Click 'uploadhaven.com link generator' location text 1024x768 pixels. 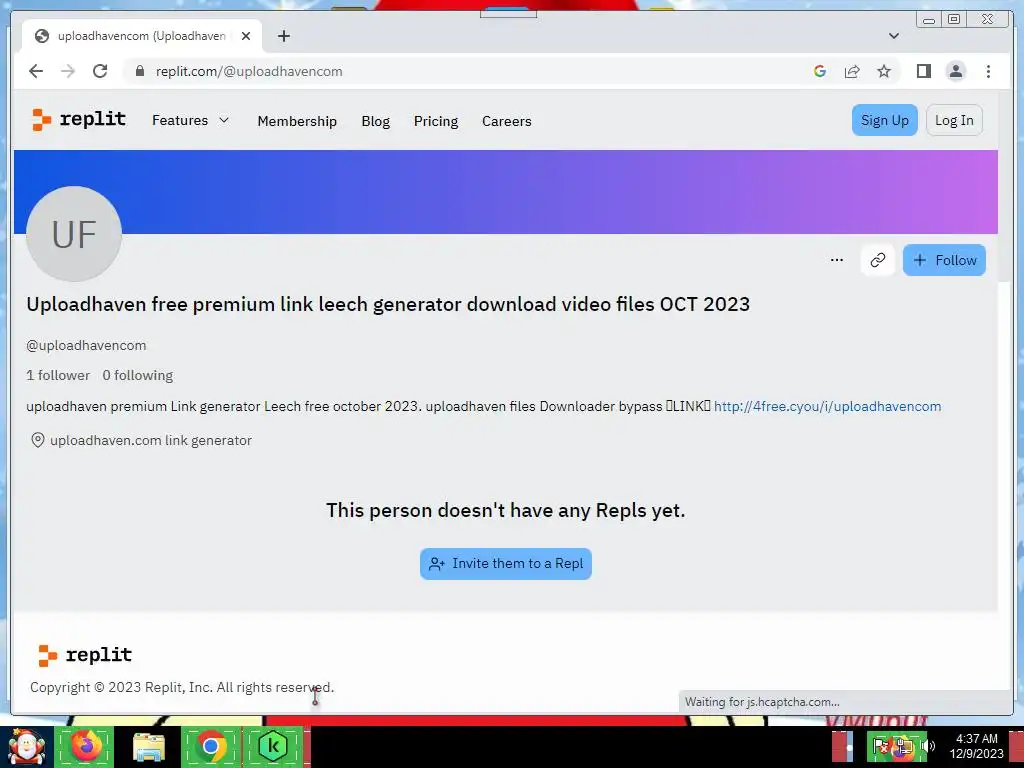[x=151, y=440]
